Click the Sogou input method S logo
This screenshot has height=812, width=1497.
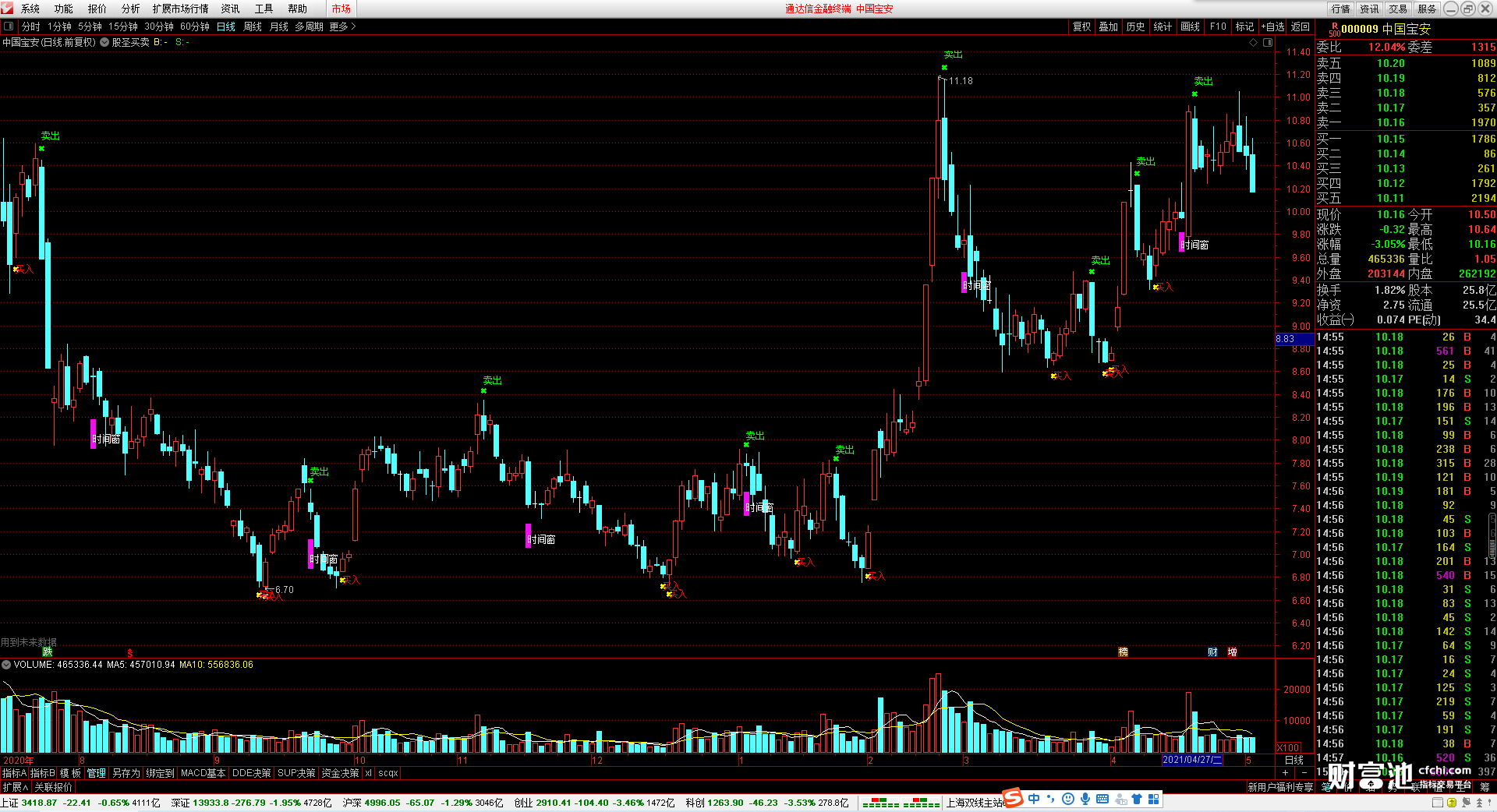(x=1013, y=798)
